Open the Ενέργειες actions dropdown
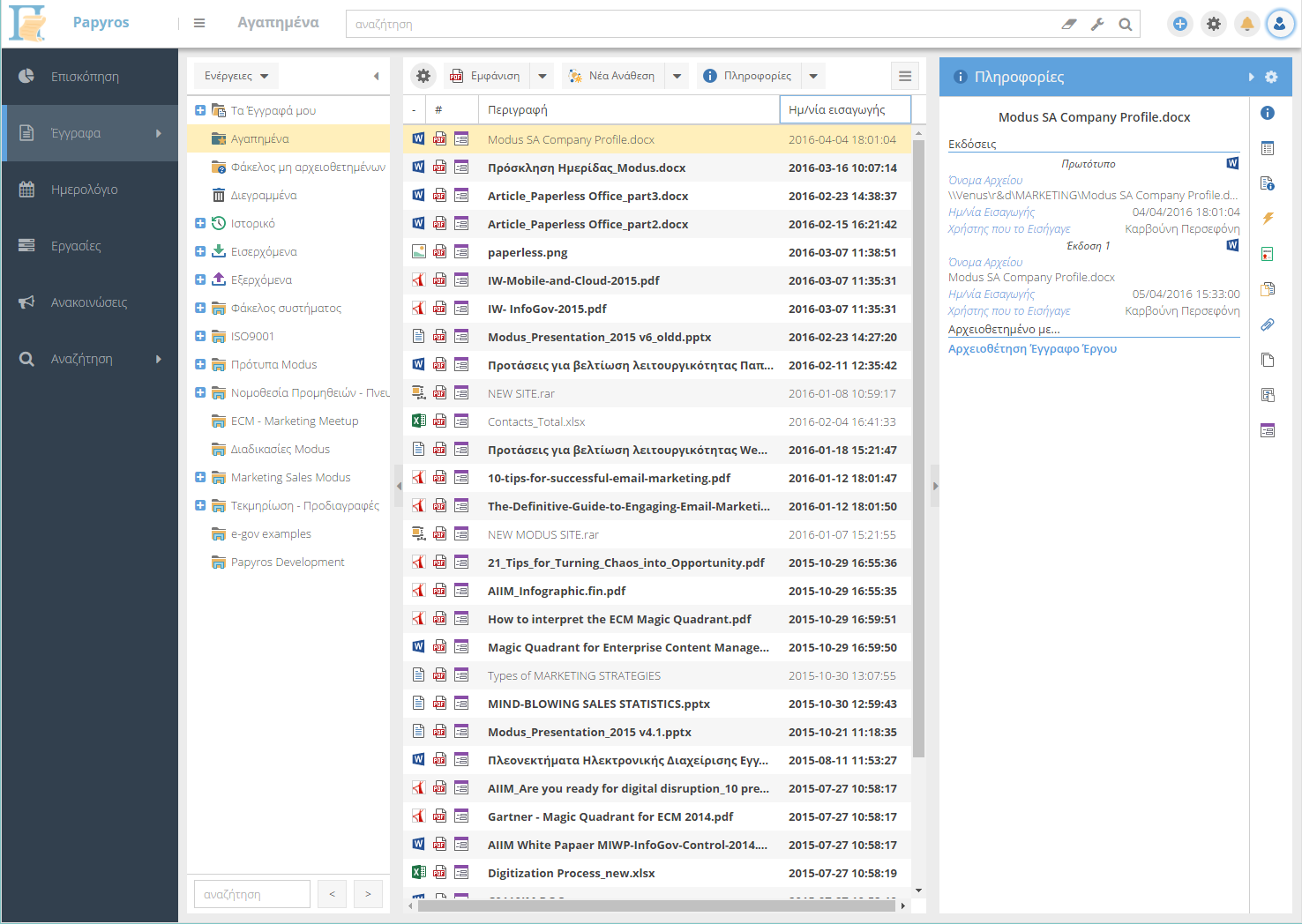 click(x=236, y=76)
